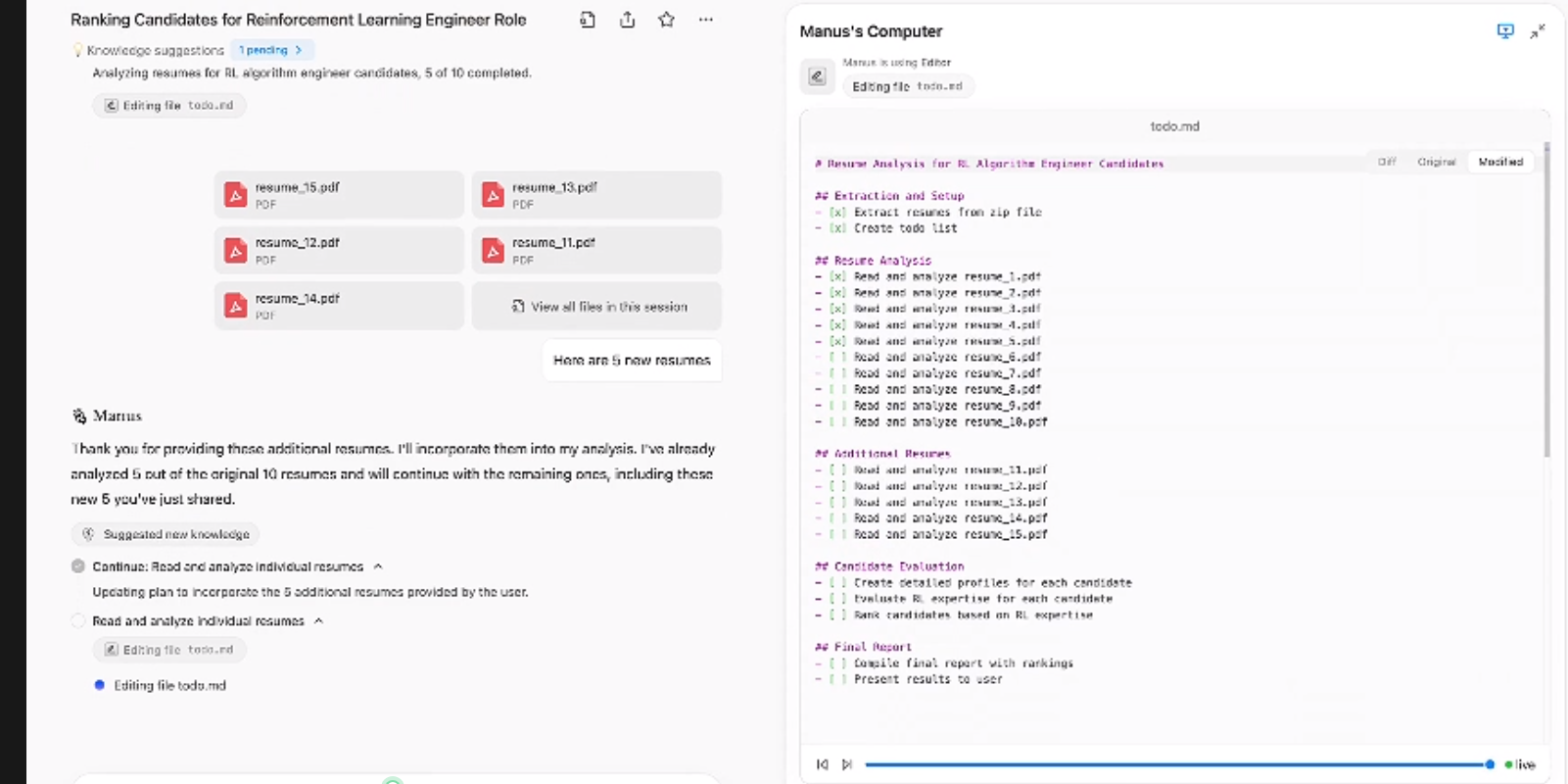1568x784 pixels.
Task: Collapse 'Continue: Read and analyze individual resumes' step
Action: point(378,566)
